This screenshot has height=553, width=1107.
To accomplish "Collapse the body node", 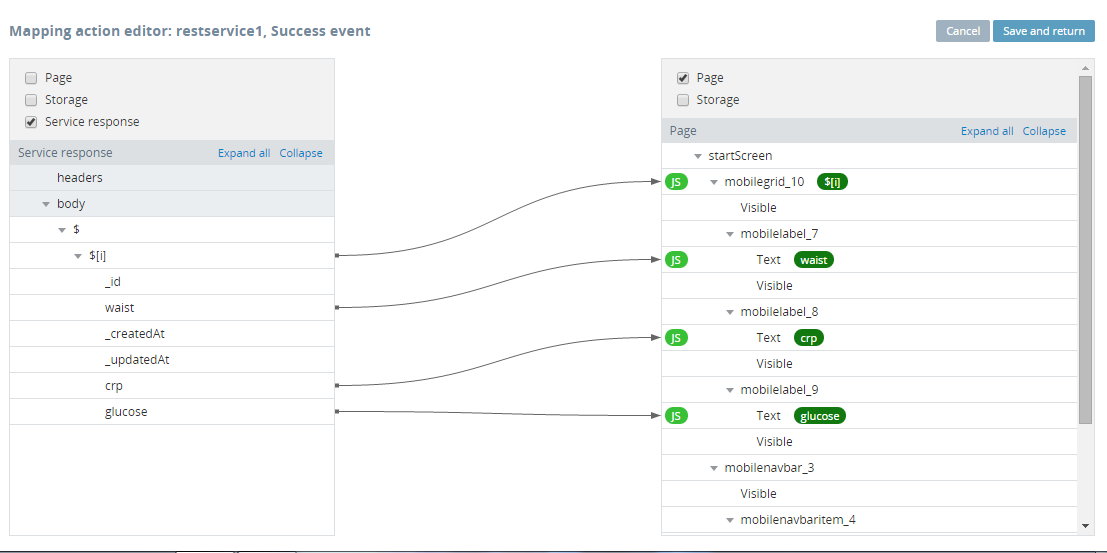I will 46,204.
